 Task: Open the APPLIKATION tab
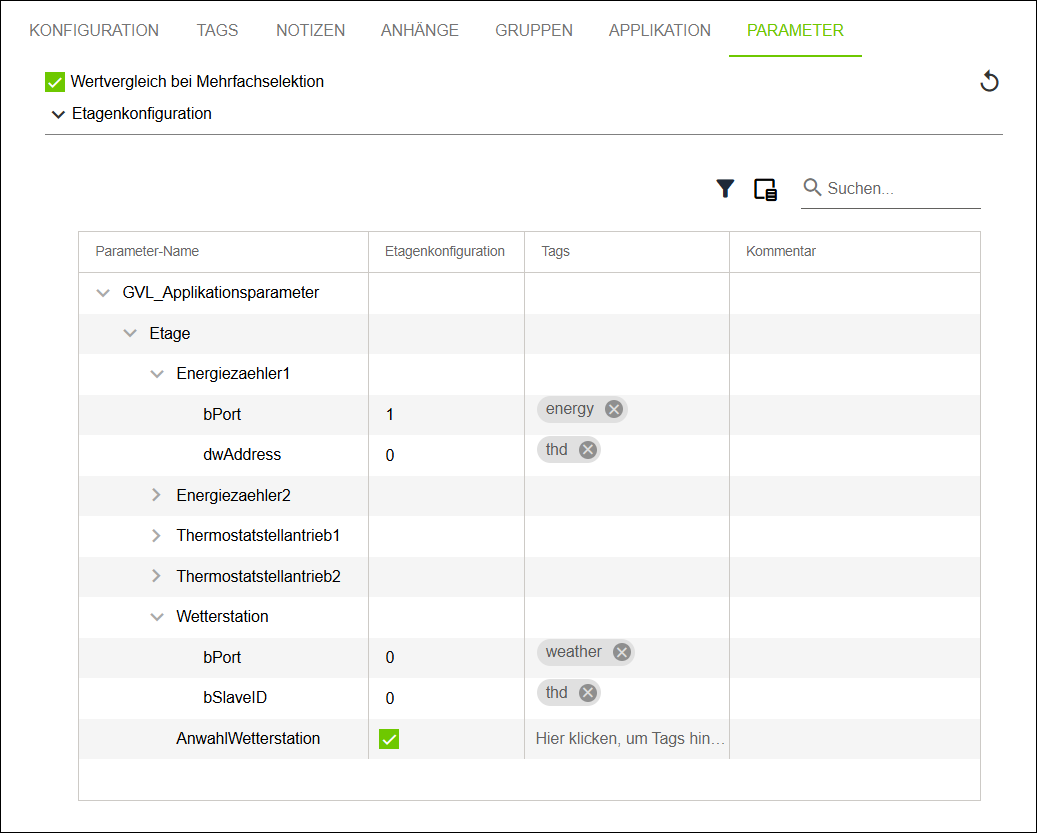[659, 30]
